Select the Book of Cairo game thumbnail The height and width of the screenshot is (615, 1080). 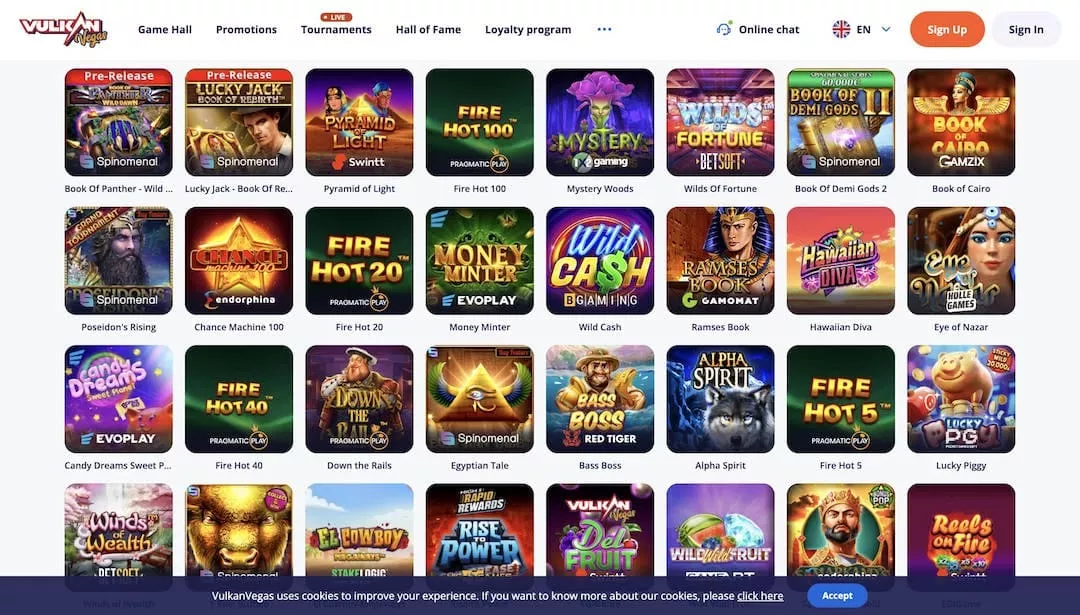(961, 122)
